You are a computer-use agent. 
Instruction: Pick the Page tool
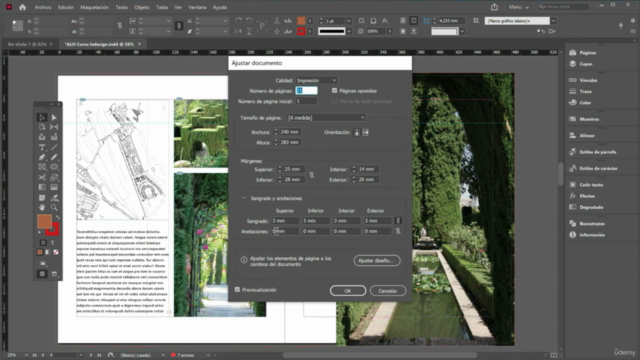coord(42,127)
